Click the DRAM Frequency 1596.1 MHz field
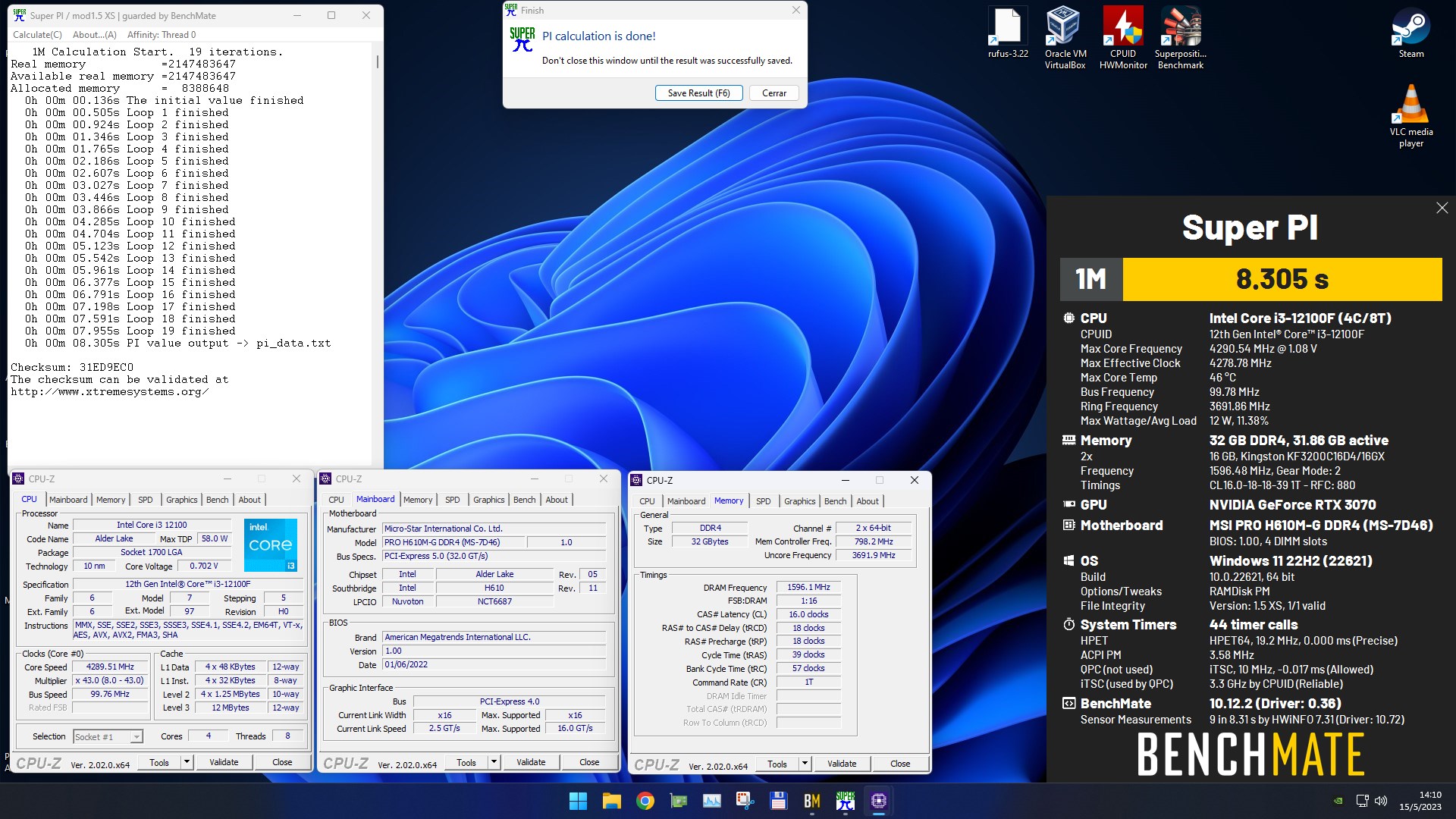The width and height of the screenshot is (1456, 819). (x=808, y=587)
